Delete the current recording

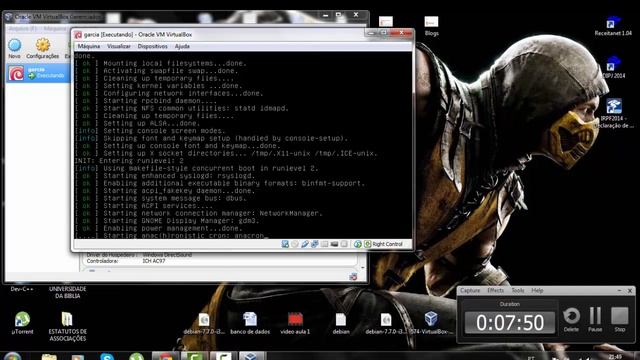coord(571,319)
